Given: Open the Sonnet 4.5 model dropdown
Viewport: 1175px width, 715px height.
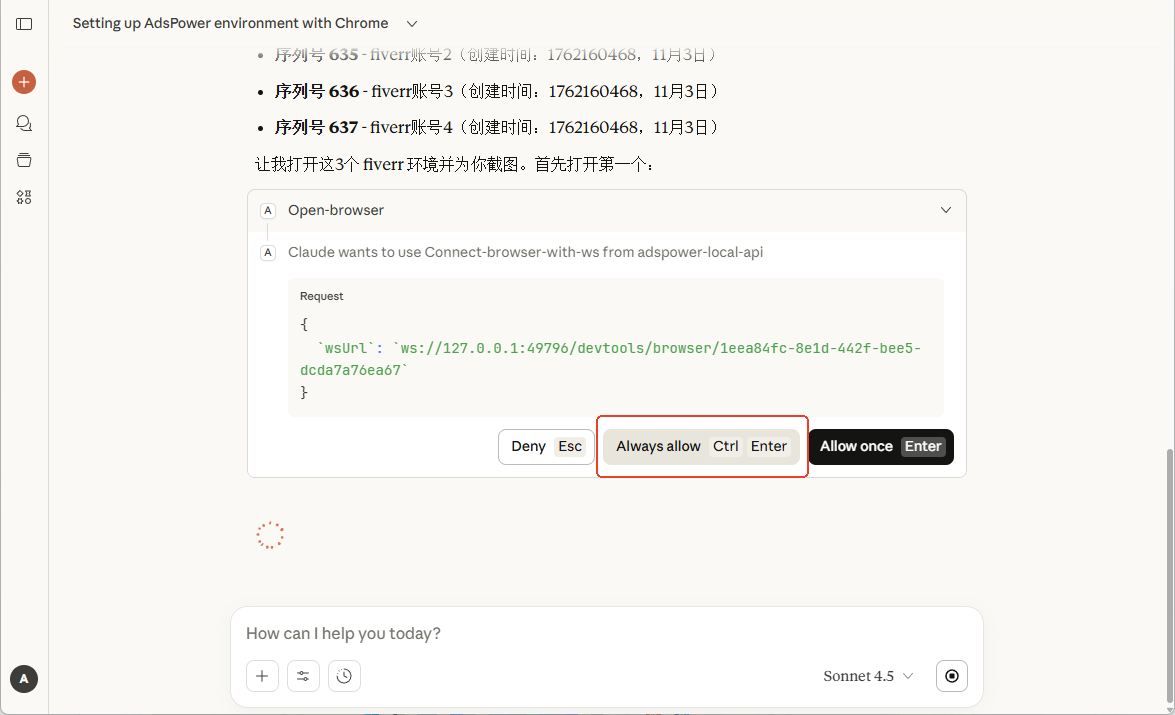Looking at the screenshot, I should (866, 676).
